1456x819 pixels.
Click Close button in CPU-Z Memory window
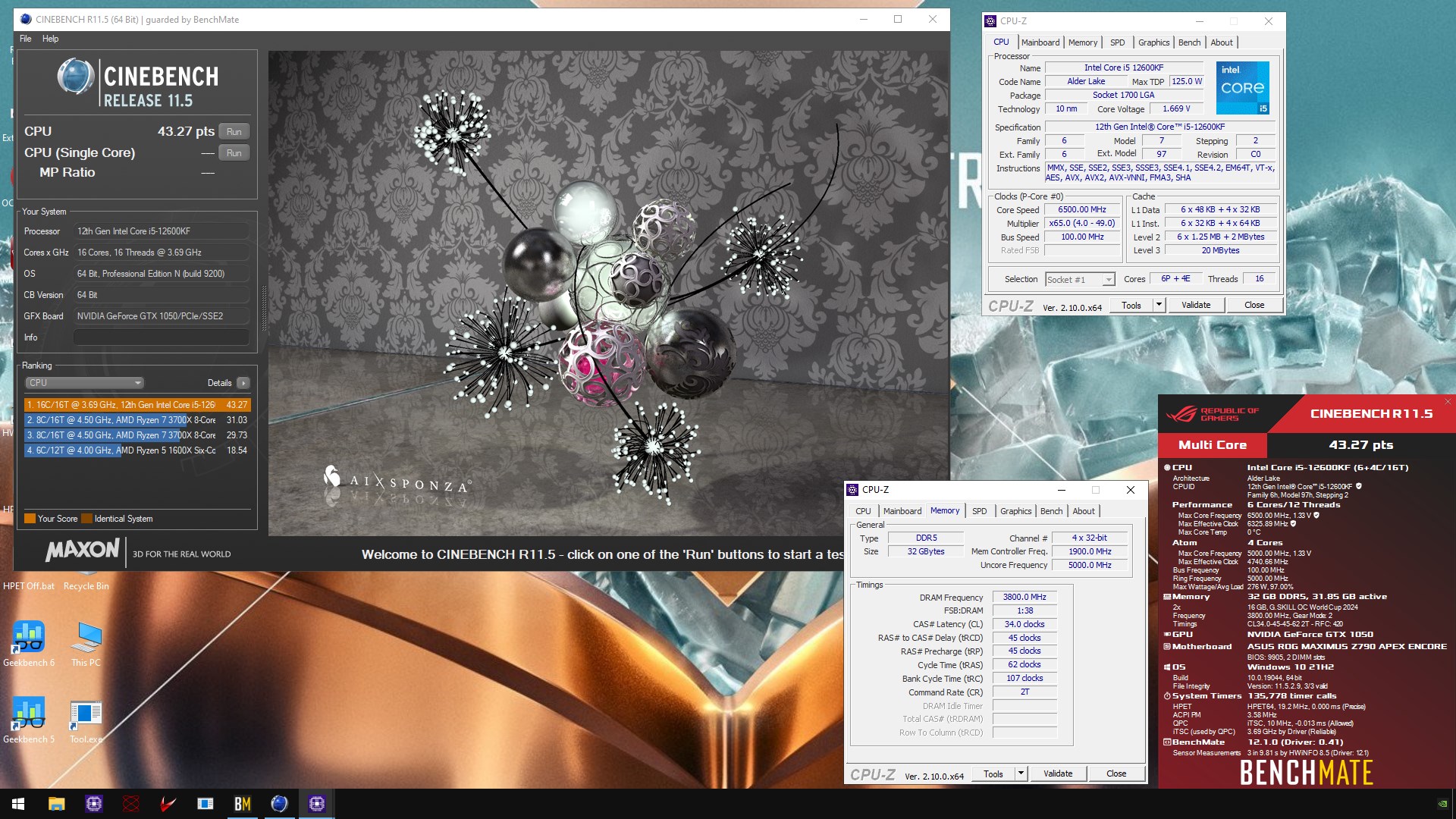click(1116, 773)
